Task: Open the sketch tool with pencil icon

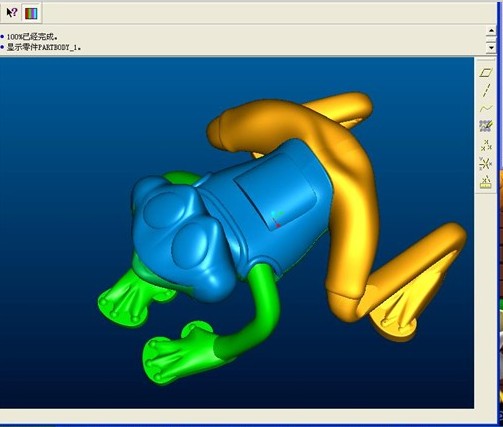Action: pyautogui.click(x=486, y=126)
